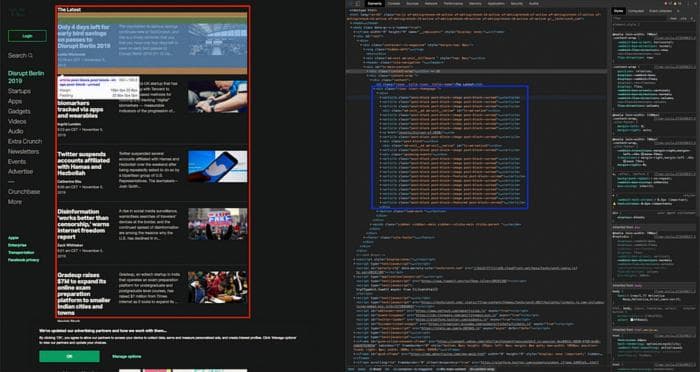Click the TechCrunch logo
This screenshot has width=700, height=372.
coord(17,12)
